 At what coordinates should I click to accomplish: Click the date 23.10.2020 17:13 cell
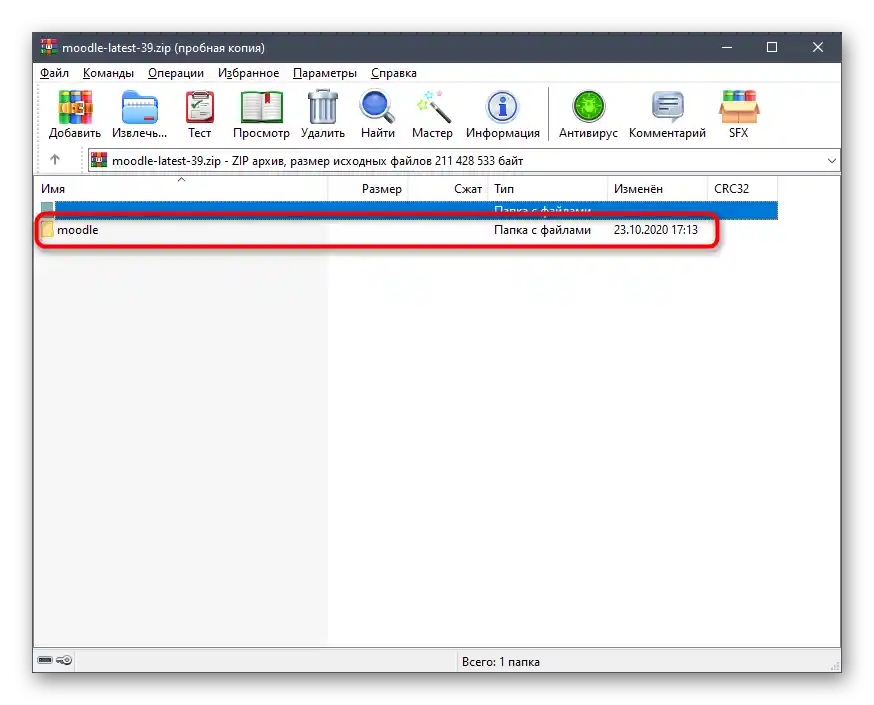tap(656, 230)
